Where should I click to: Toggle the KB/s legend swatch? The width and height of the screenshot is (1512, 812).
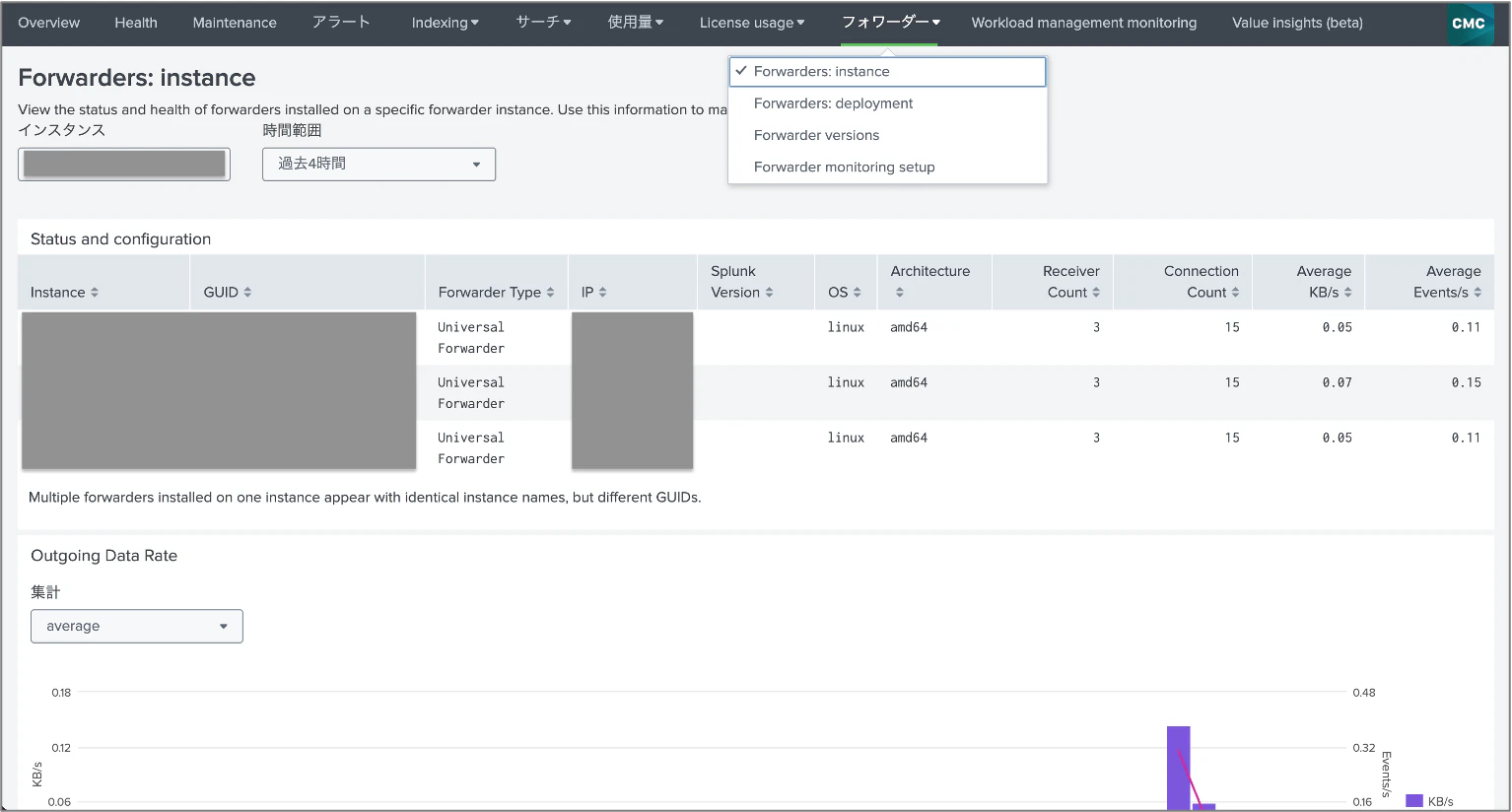[1414, 801]
